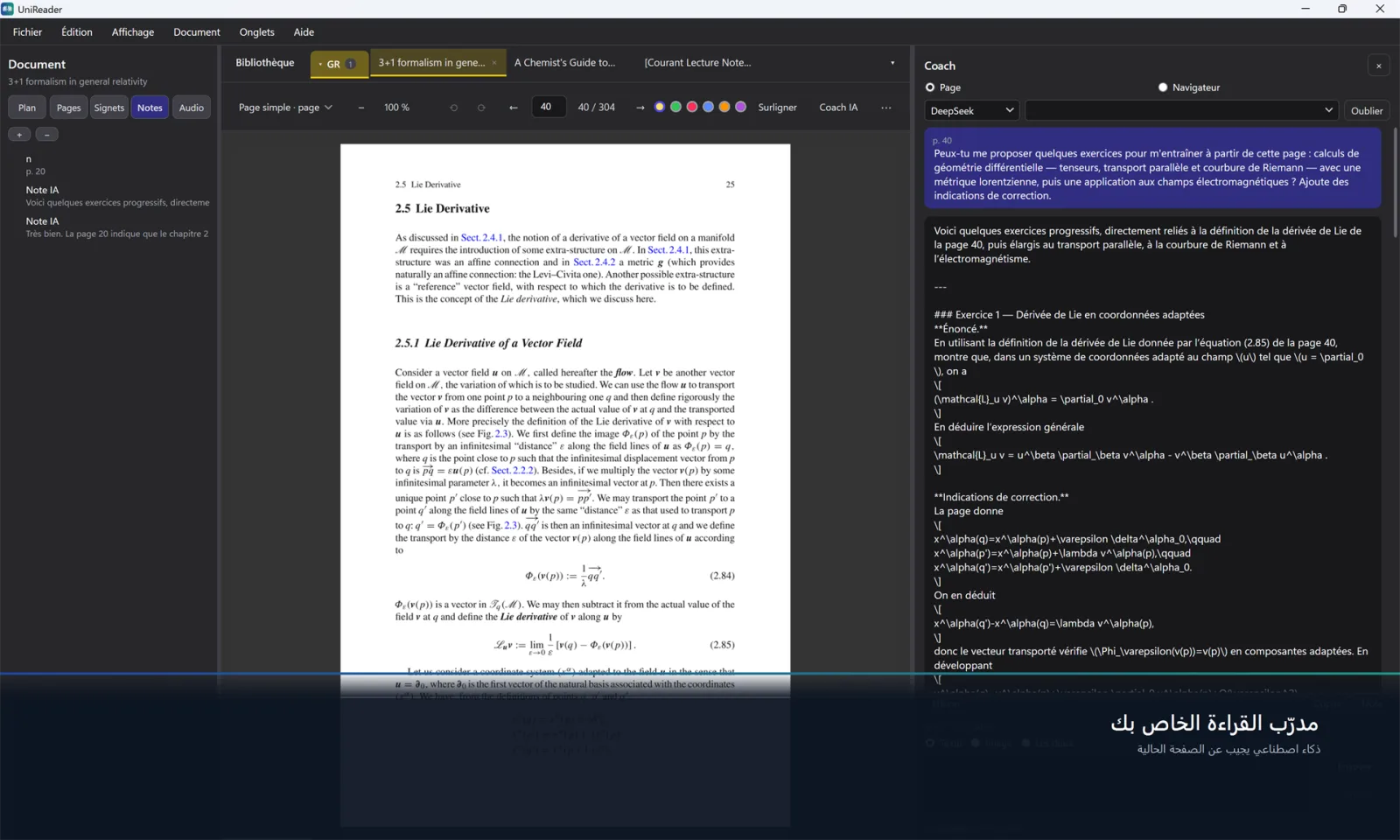This screenshot has height=840, width=1400.
Task: Open the Document menu in the menu bar
Action: tap(197, 32)
